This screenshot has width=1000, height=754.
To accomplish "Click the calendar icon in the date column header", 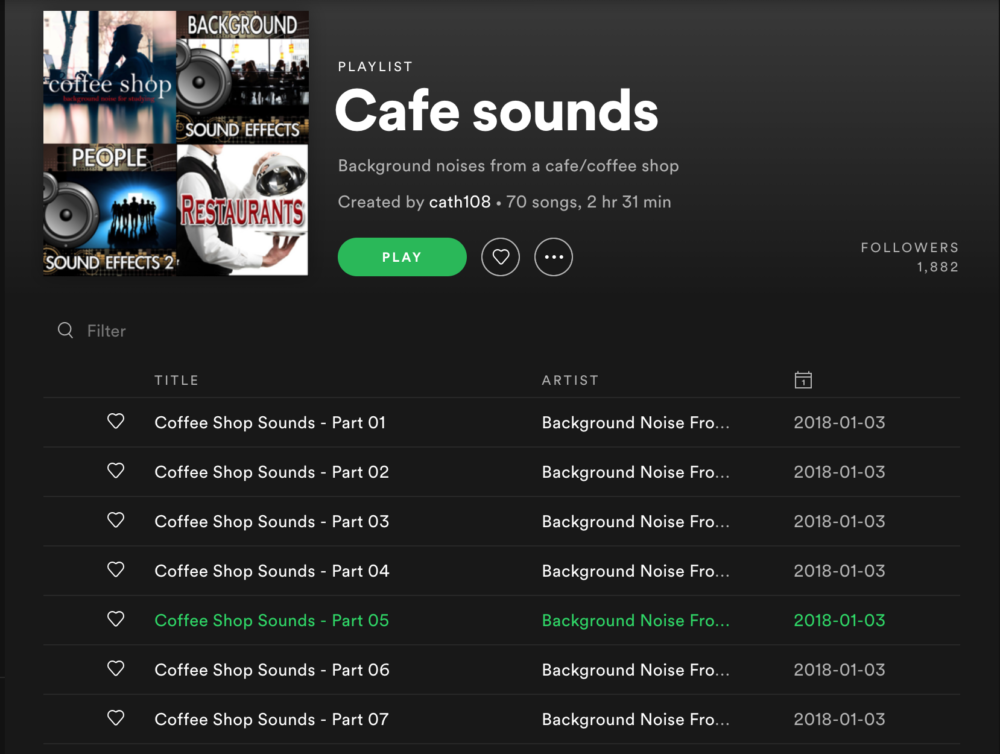I will coord(803,380).
